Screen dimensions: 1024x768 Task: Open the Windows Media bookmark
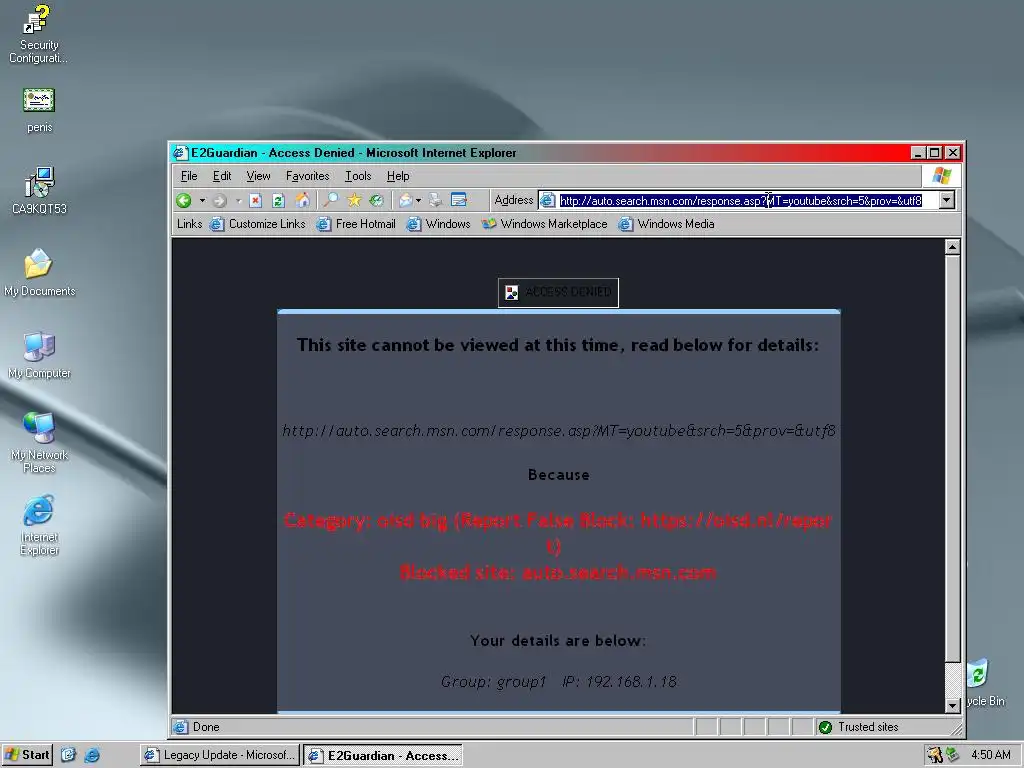coord(667,224)
